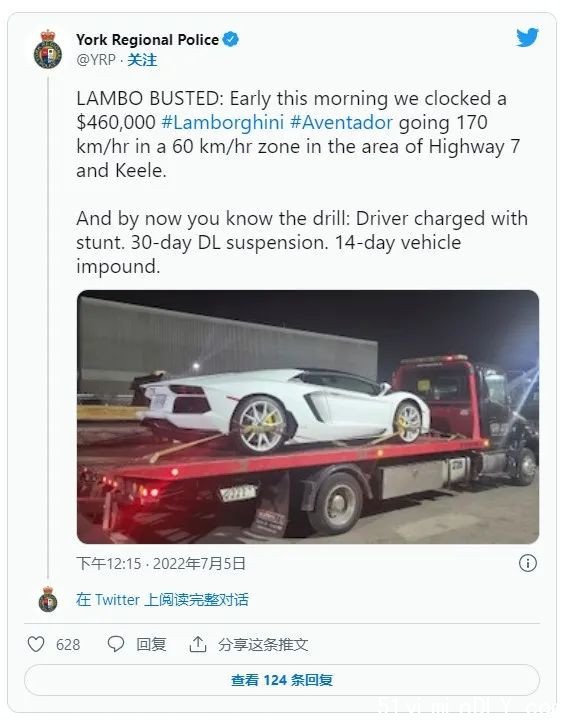Open the tweet info circle icon

(528, 563)
